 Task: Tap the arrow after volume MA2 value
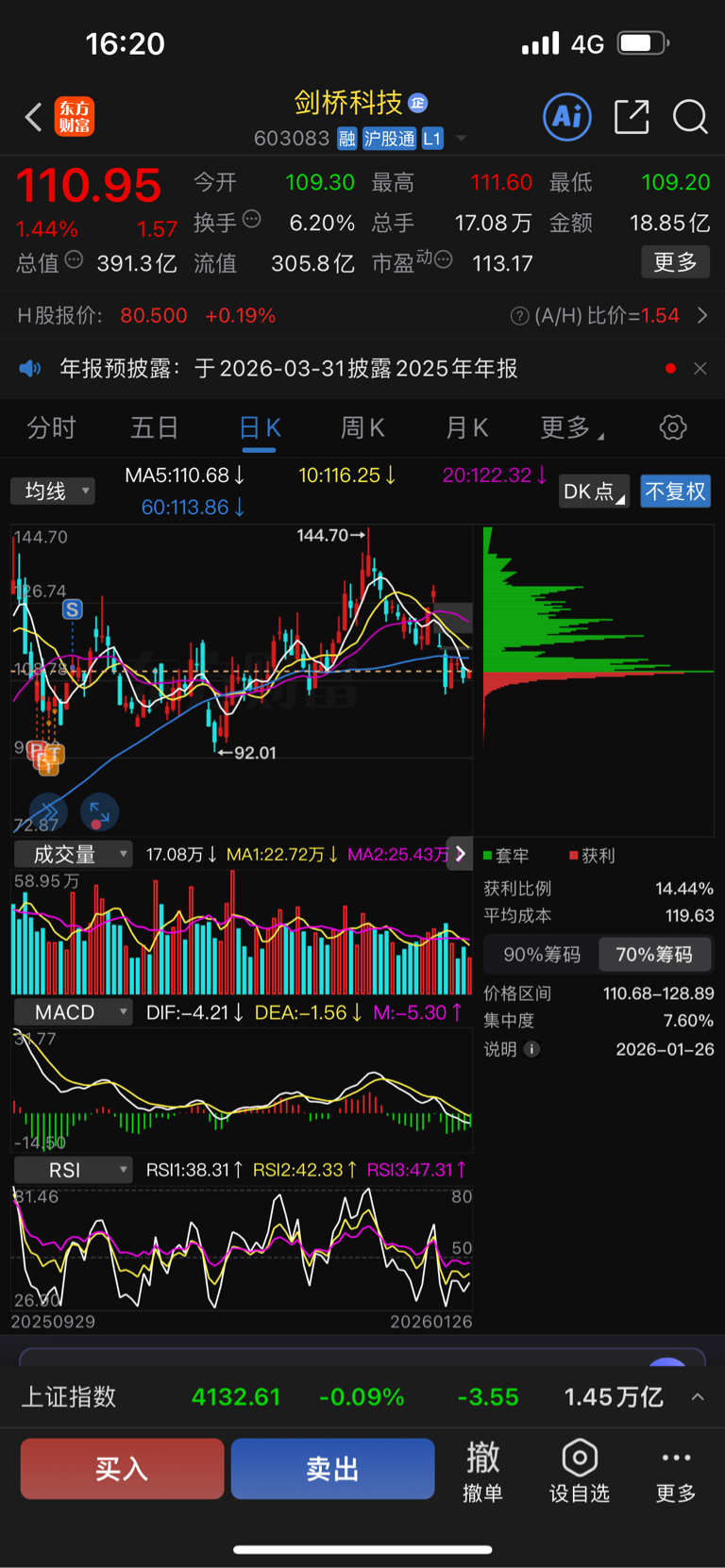click(x=460, y=854)
